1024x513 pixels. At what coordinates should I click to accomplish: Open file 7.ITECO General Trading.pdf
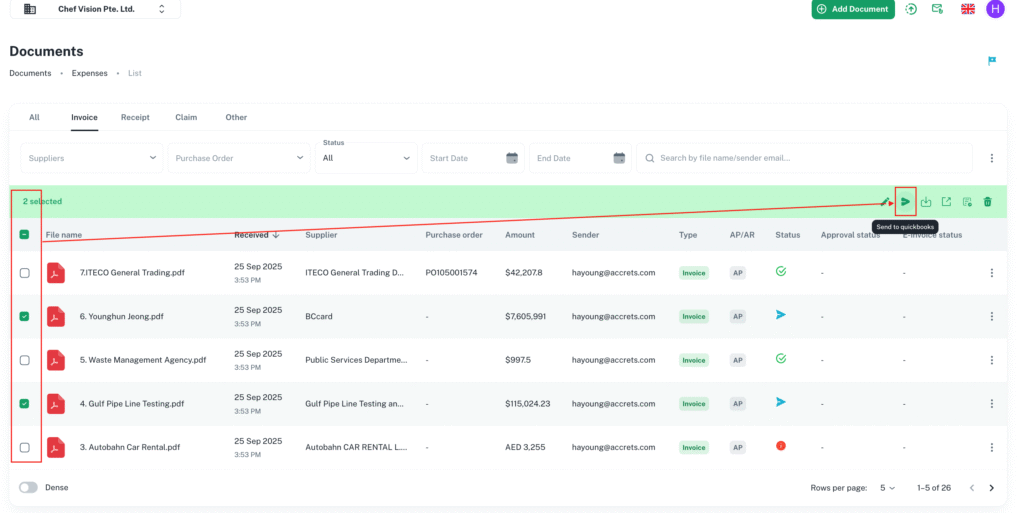132,273
